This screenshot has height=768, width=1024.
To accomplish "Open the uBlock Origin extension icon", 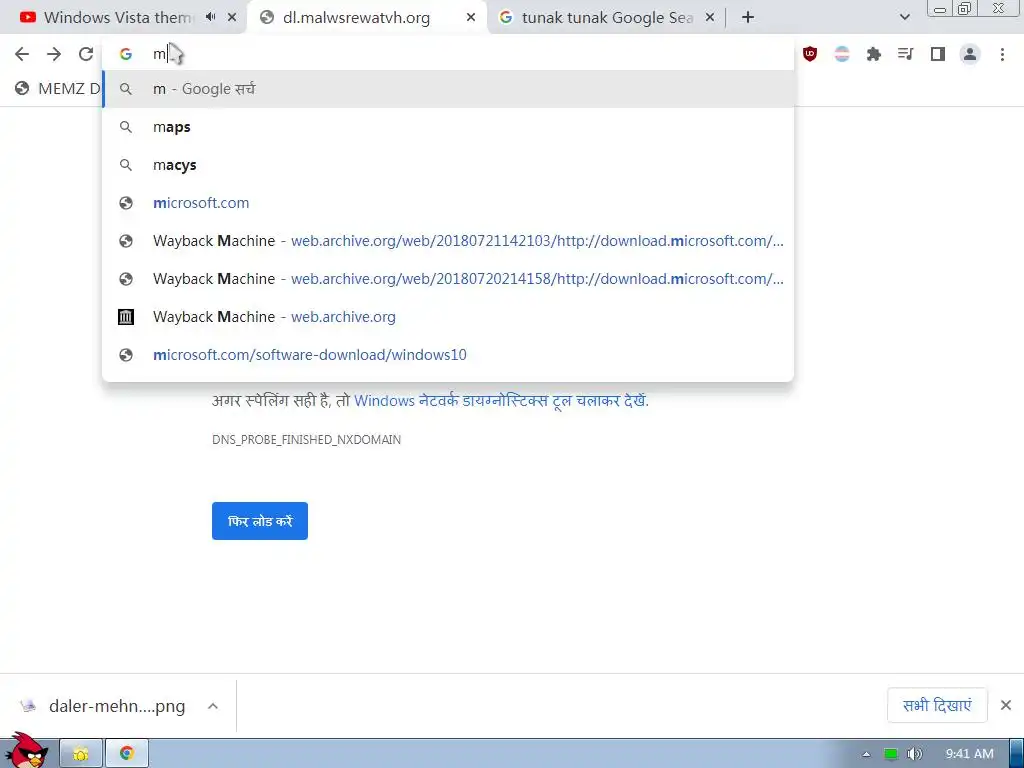I will point(810,54).
